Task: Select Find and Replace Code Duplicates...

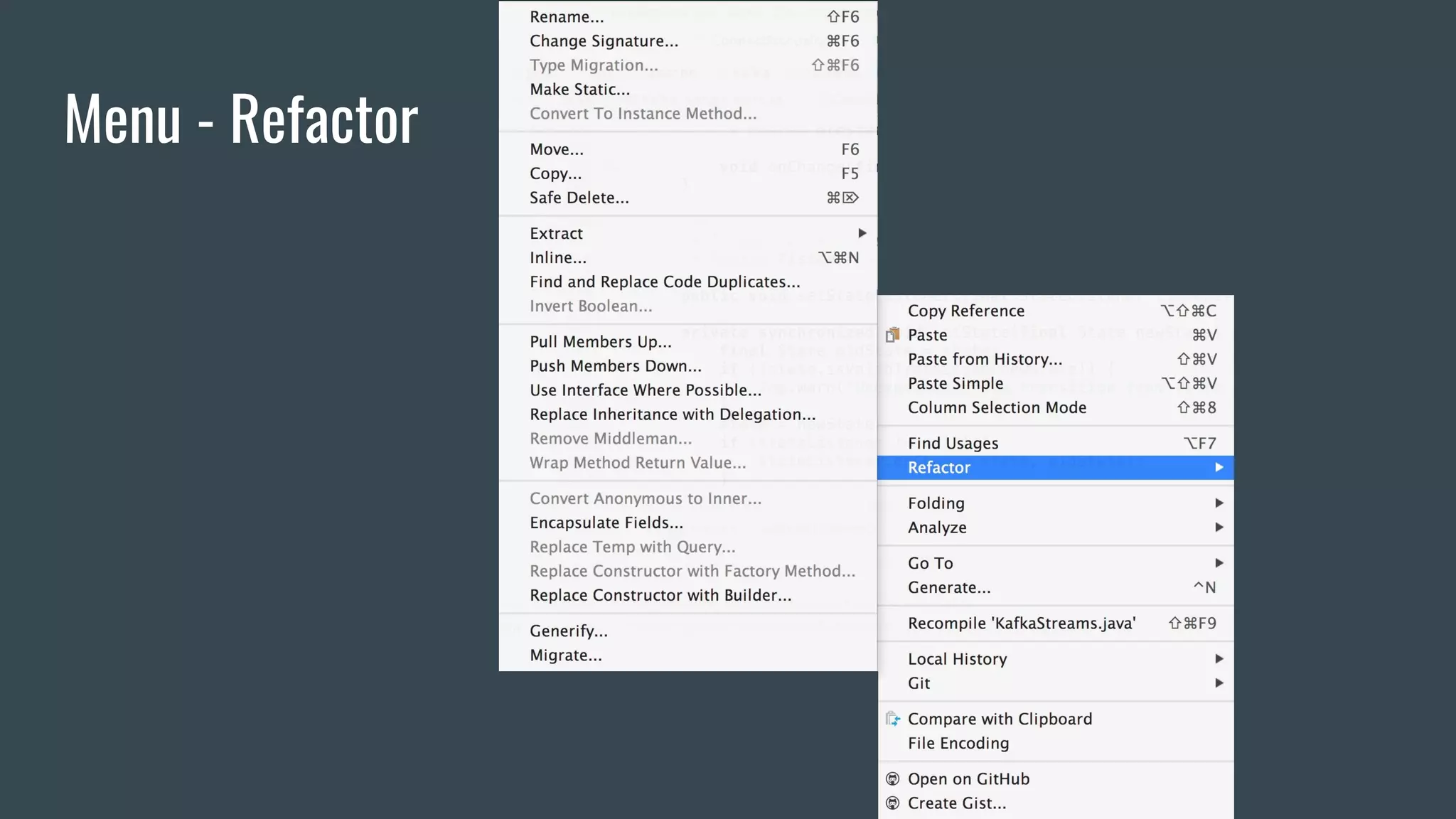Action: [688, 282]
